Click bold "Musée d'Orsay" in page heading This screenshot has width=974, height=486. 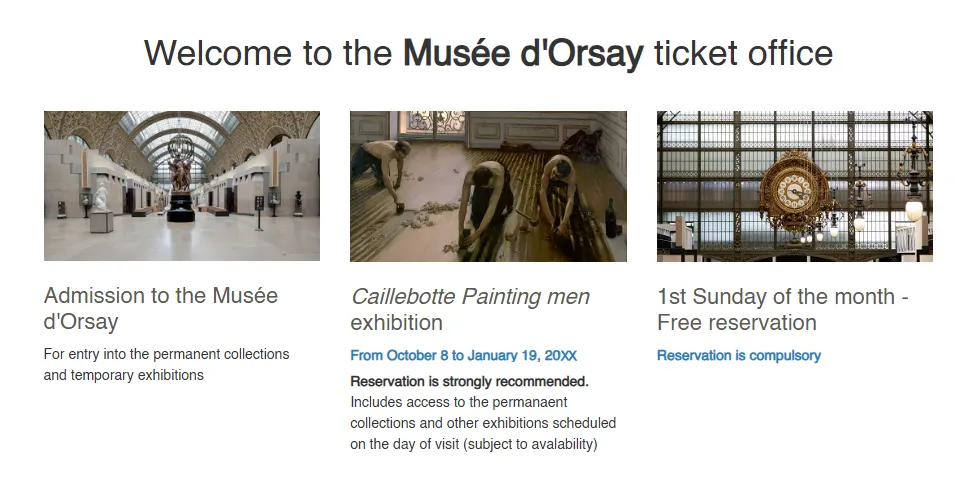click(522, 53)
